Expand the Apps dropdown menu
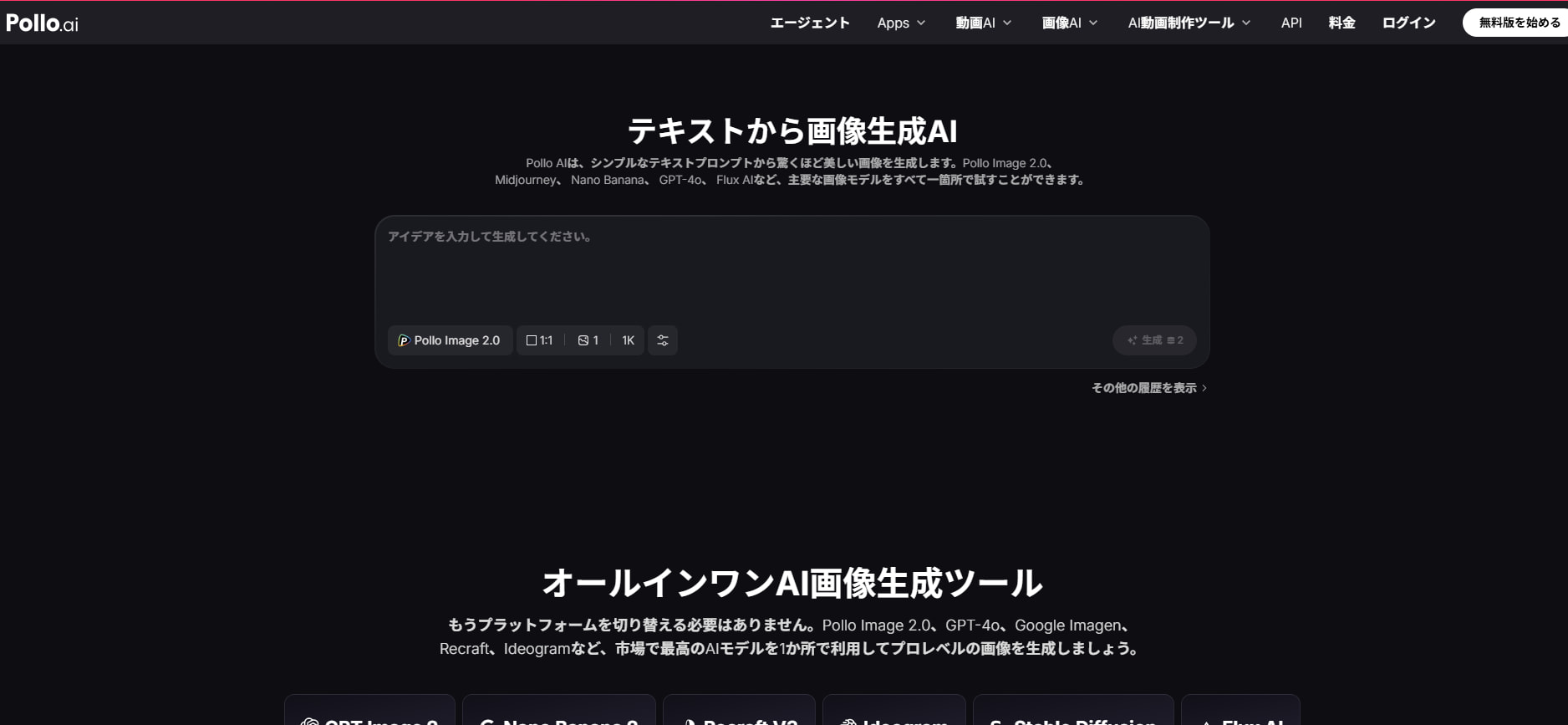The image size is (1568, 725). (901, 23)
